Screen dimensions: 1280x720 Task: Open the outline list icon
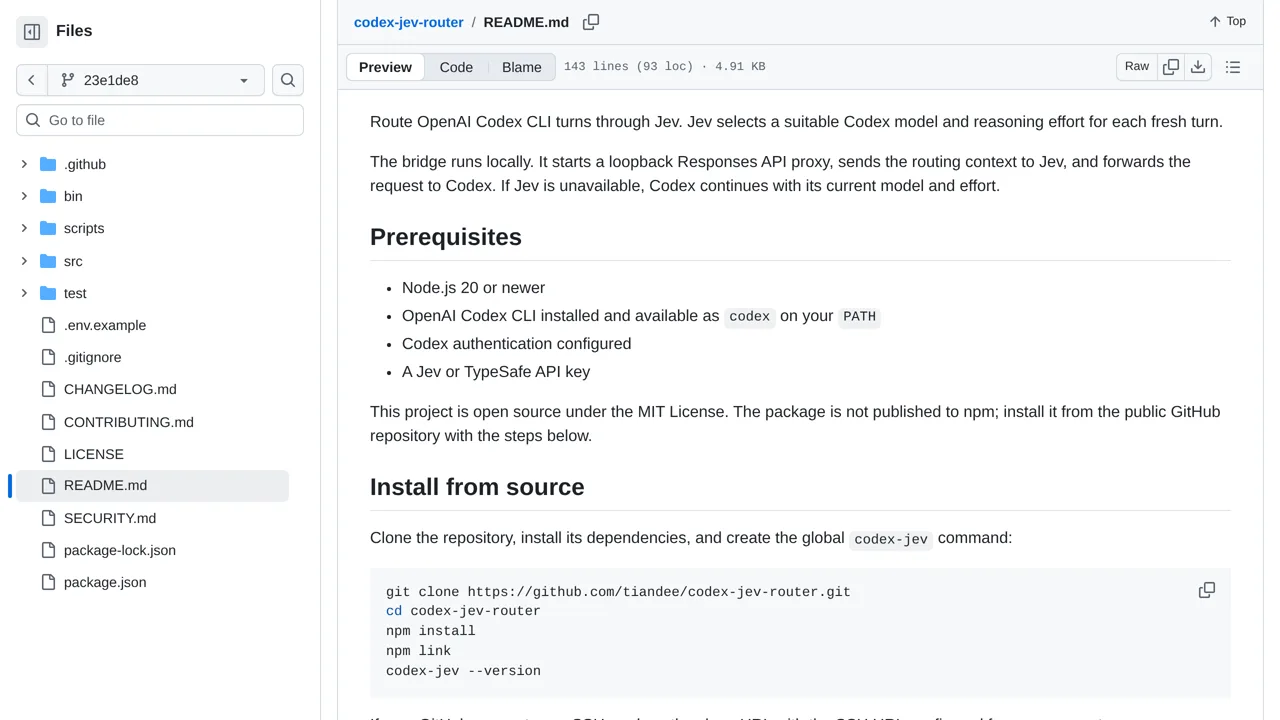(x=1233, y=67)
